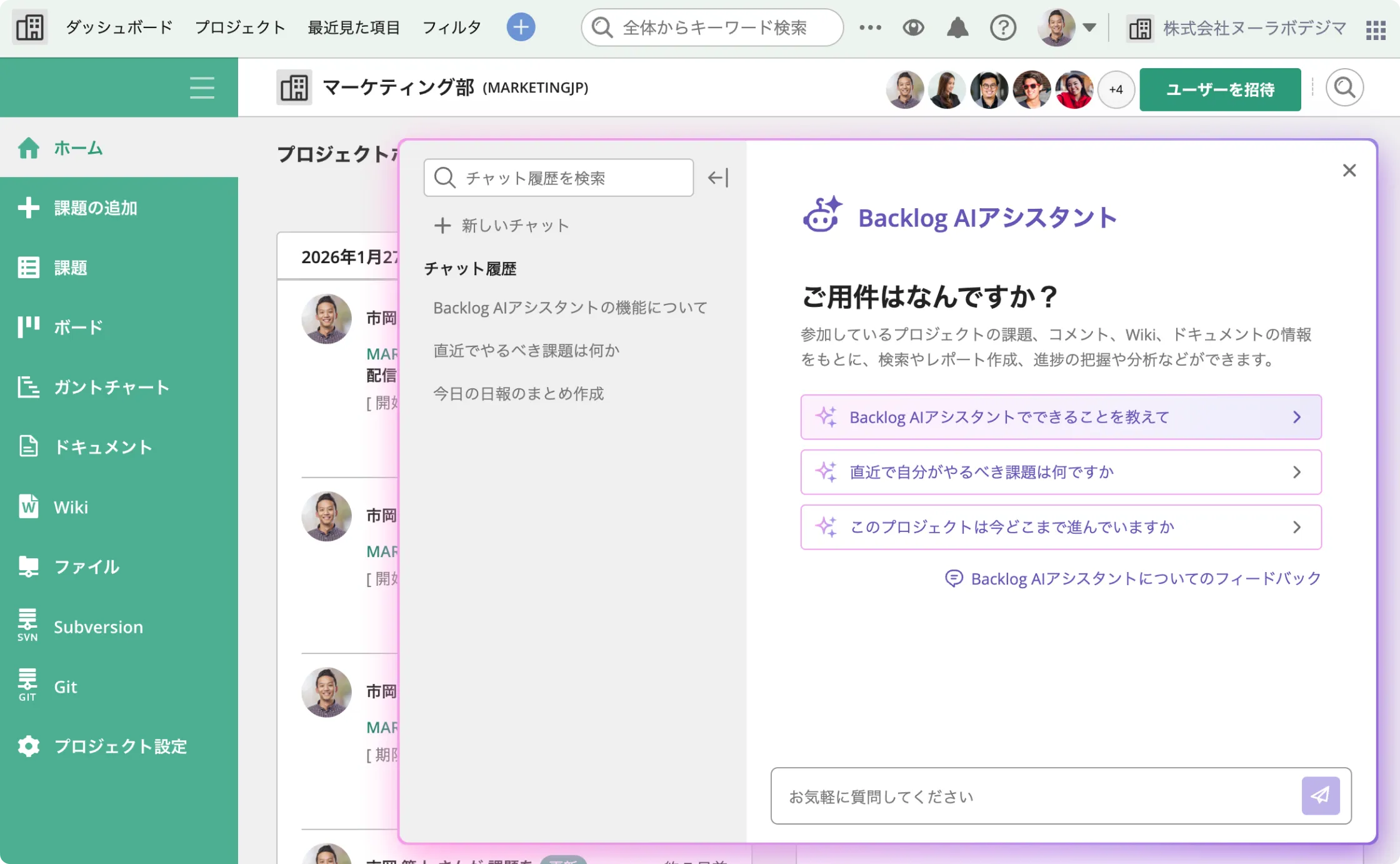Select the ガントチャート icon in the sidebar
This screenshot has height=864, width=1400.
(x=28, y=387)
